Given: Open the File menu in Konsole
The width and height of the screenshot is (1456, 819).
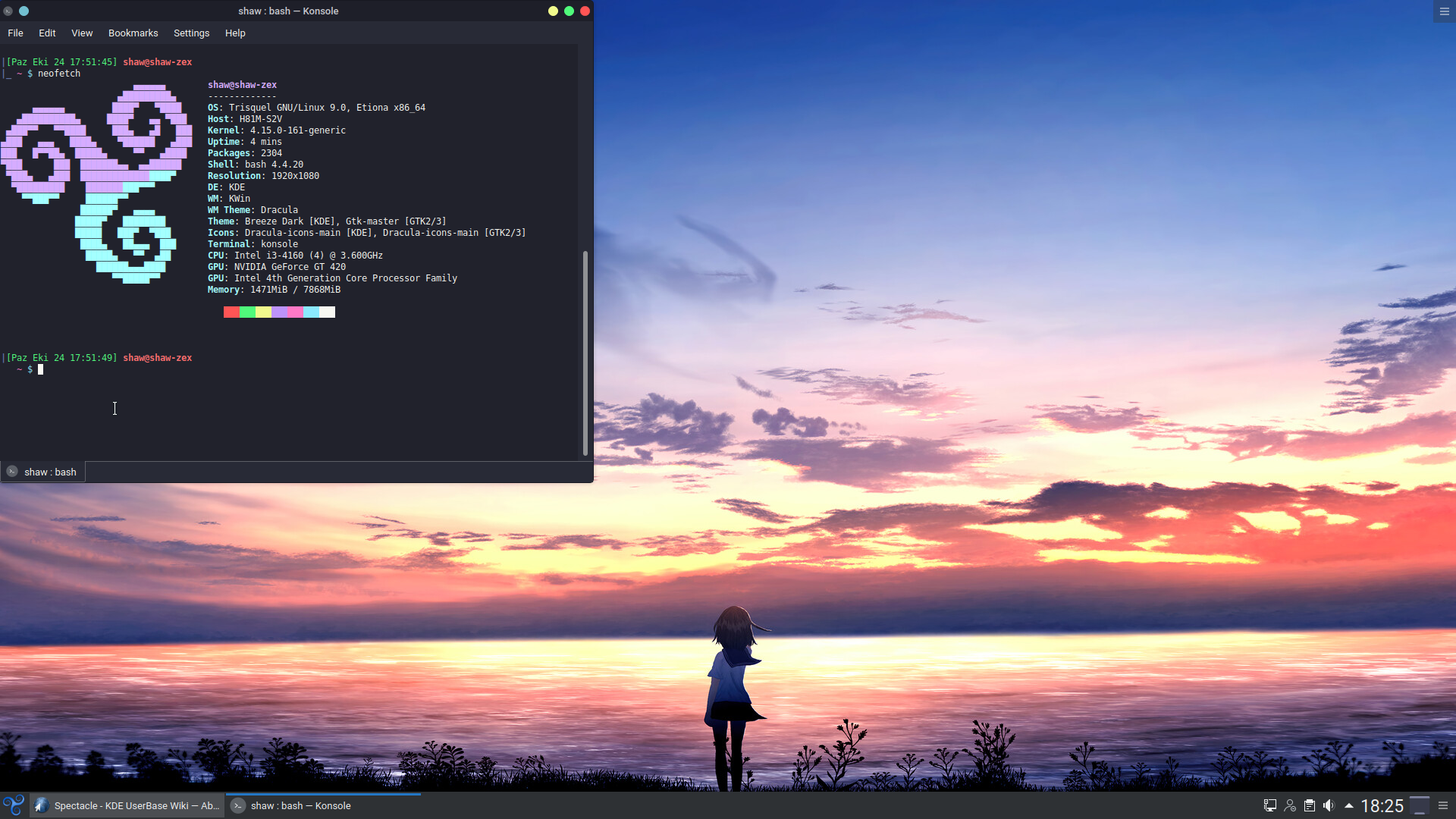Looking at the screenshot, I should tap(15, 33).
